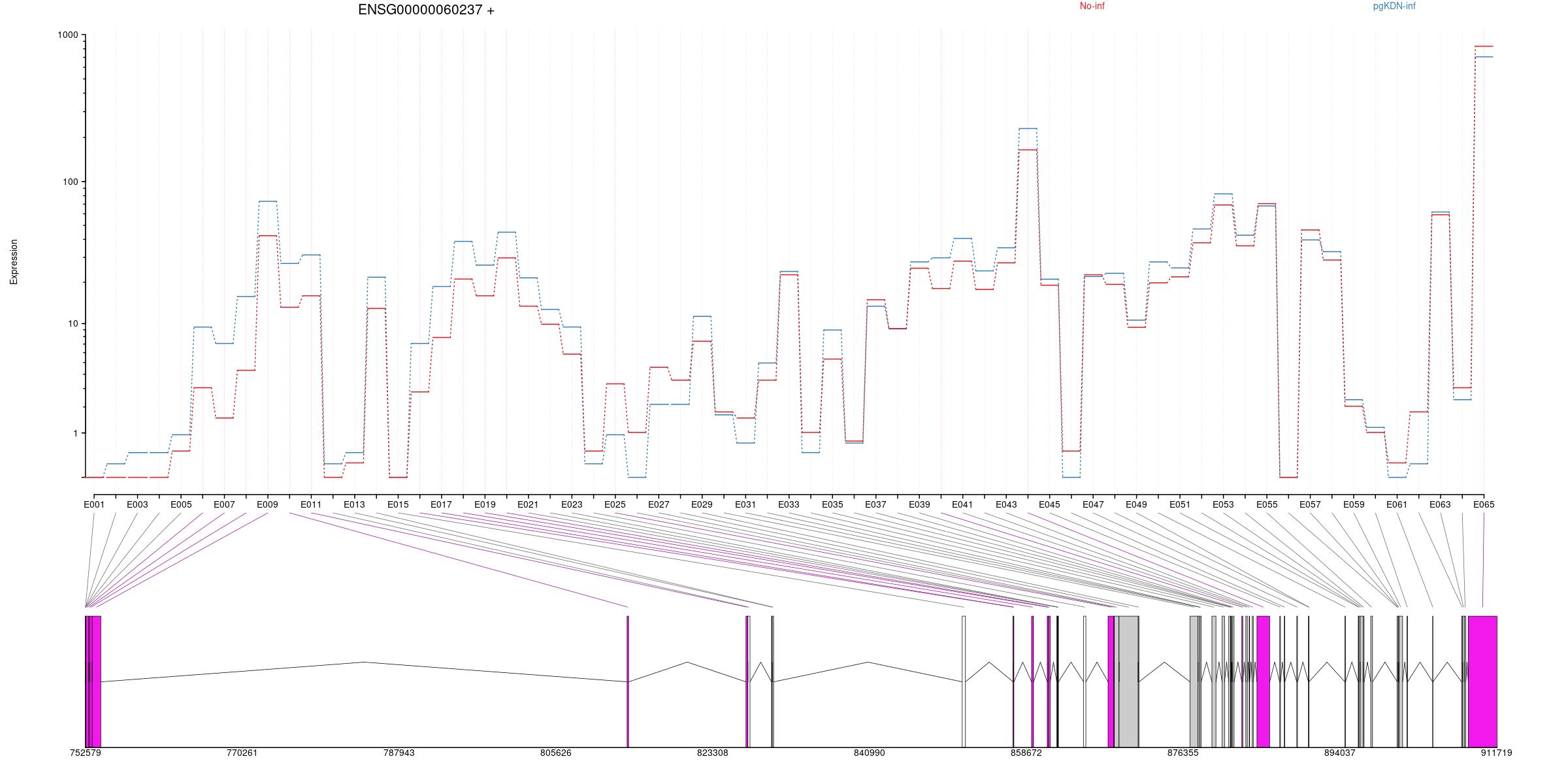Click exon label E037

point(875,504)
